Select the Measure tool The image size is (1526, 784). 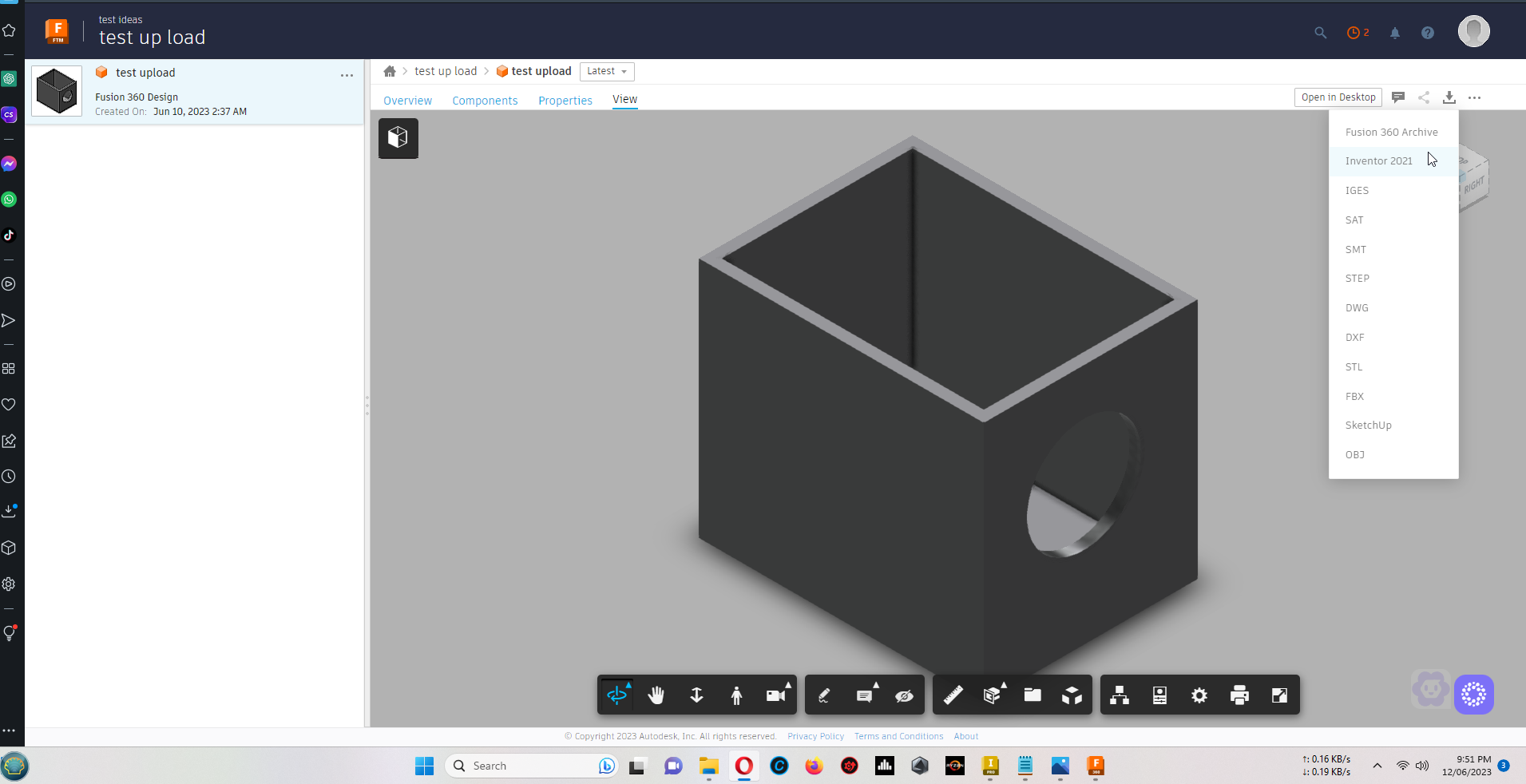953,695
